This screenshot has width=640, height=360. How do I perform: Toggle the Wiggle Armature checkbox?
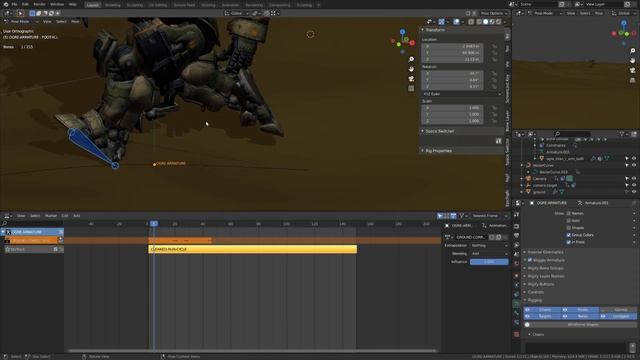pos(530,260)
